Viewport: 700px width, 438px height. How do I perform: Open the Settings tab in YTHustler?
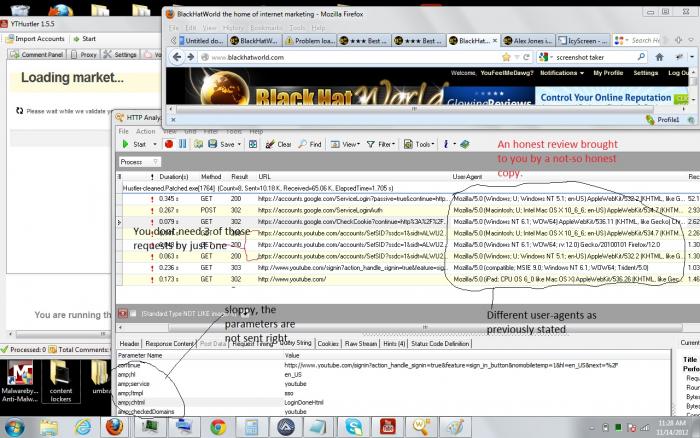pyautogui.click(x=121, y=54)
